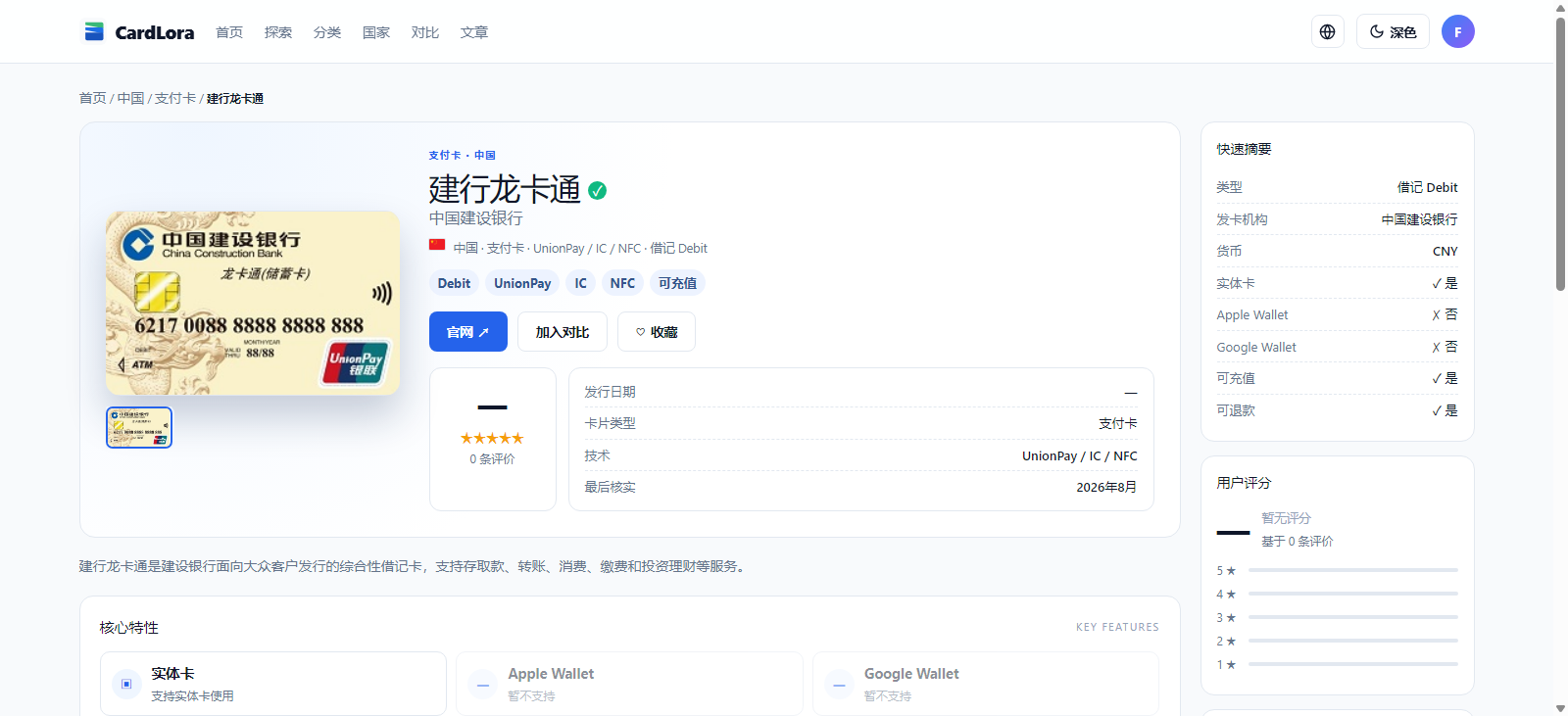Image resolution: width=1568 pixels, height=716 pixels.
Task: Click the 4-star rating bar
Action: 1353,594
